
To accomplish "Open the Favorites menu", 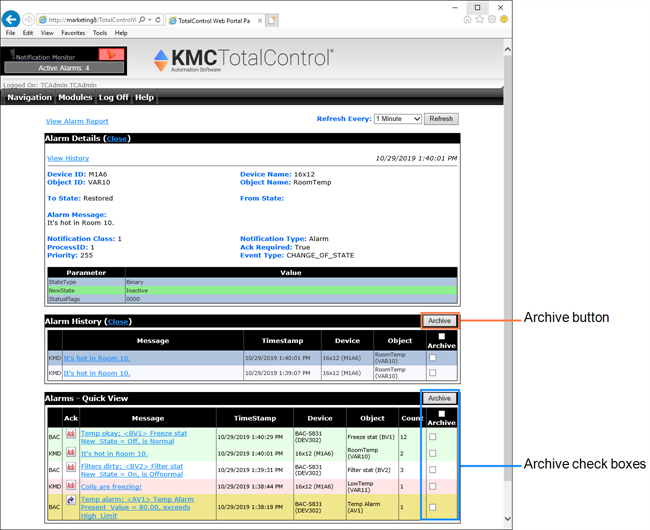I will pyautogui.click(x=73, y=33).
